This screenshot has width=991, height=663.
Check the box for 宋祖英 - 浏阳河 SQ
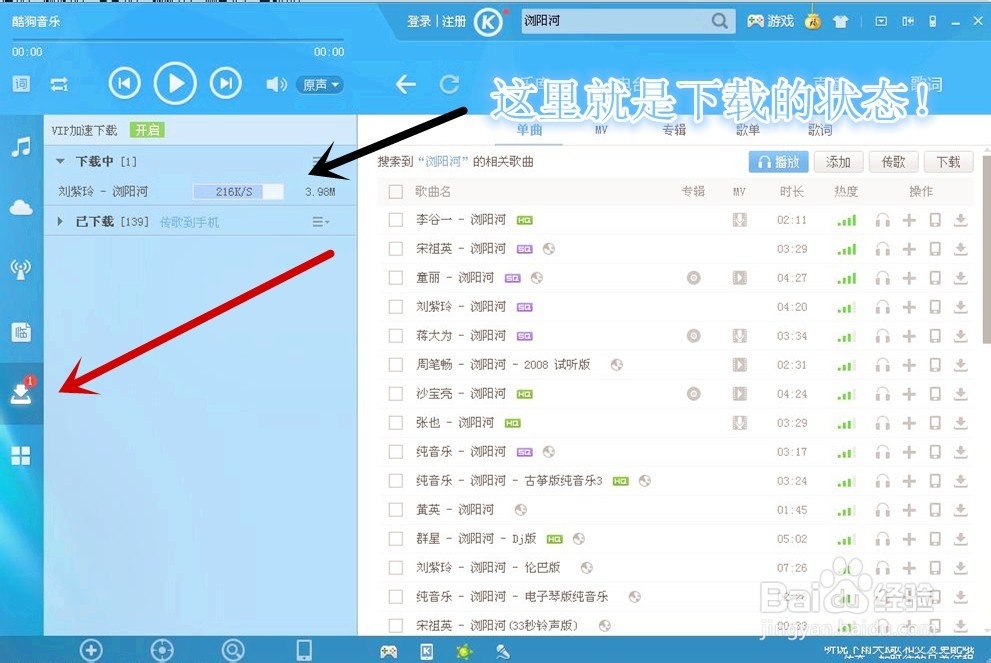click(396, 249)
